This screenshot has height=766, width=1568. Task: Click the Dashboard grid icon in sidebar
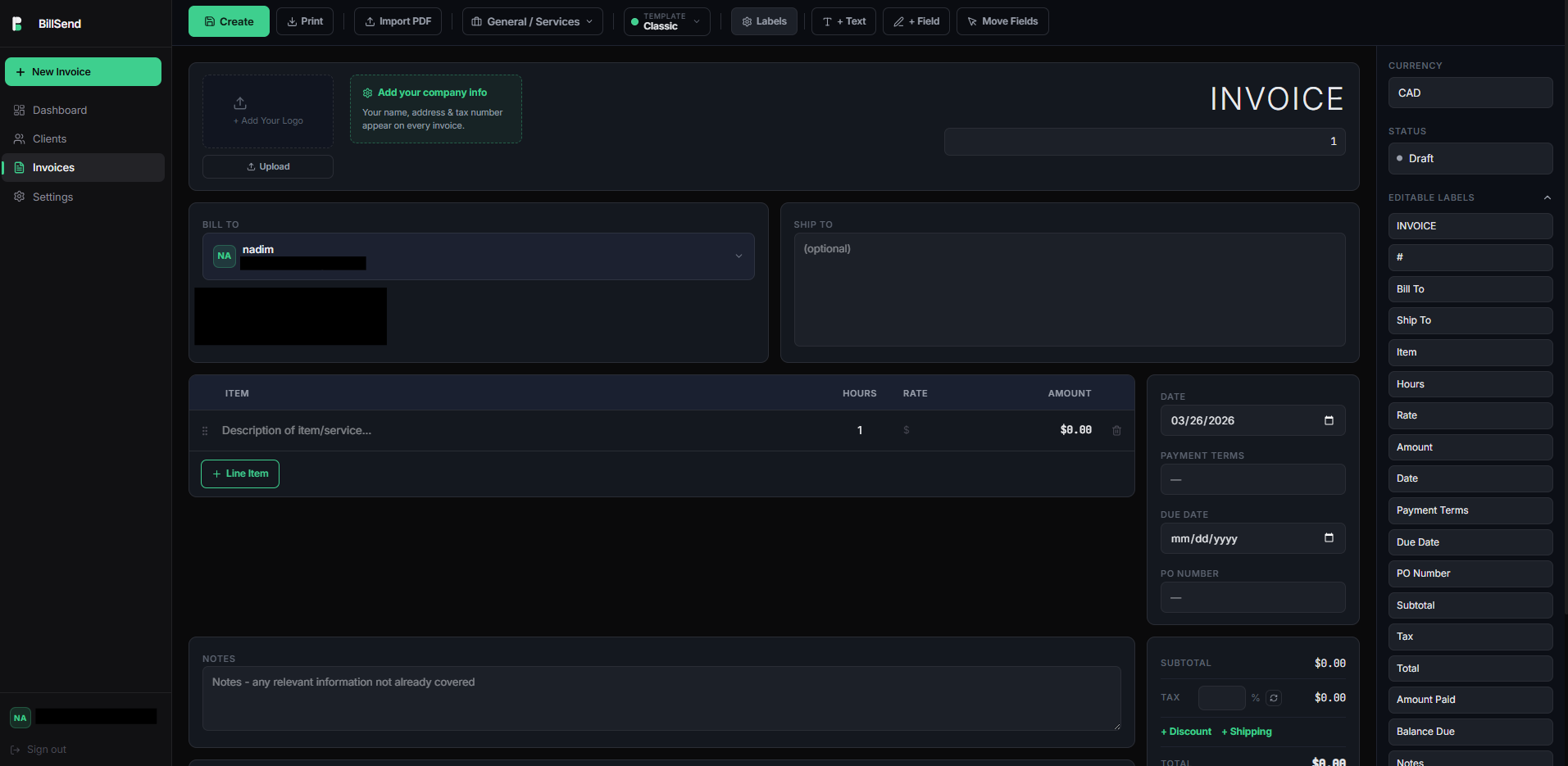(x=19, y=110)
